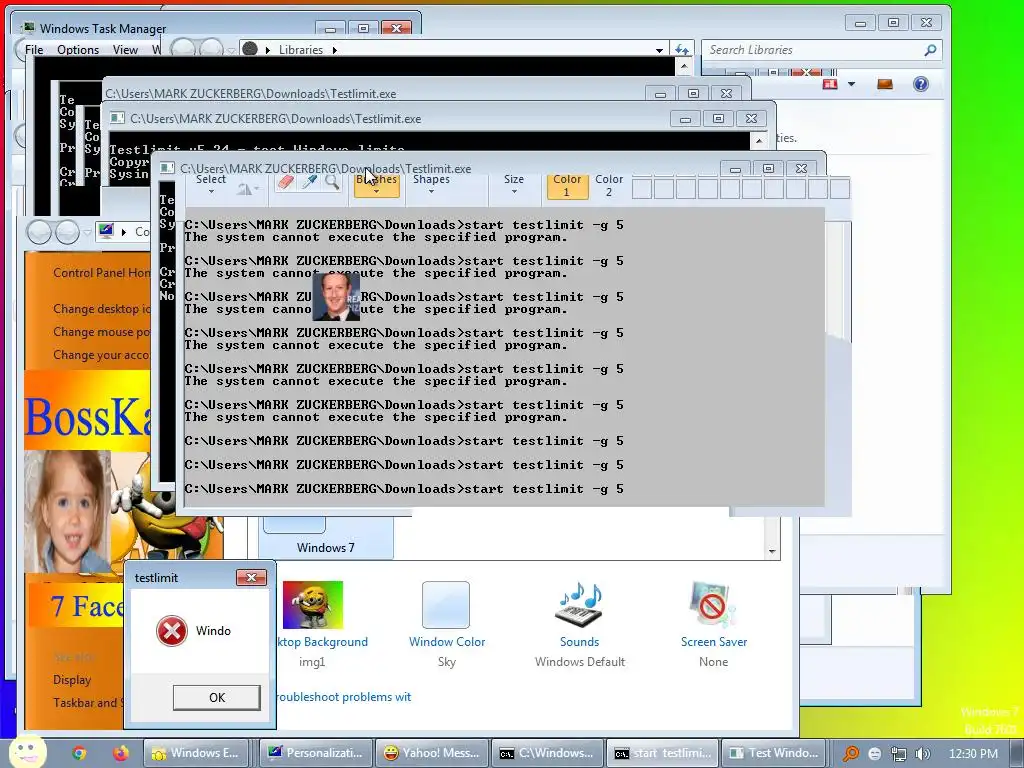Screen dimensions: 1024x768
Task: Click the Libraries breadcrumb in address bar
Action: (300, 50)
